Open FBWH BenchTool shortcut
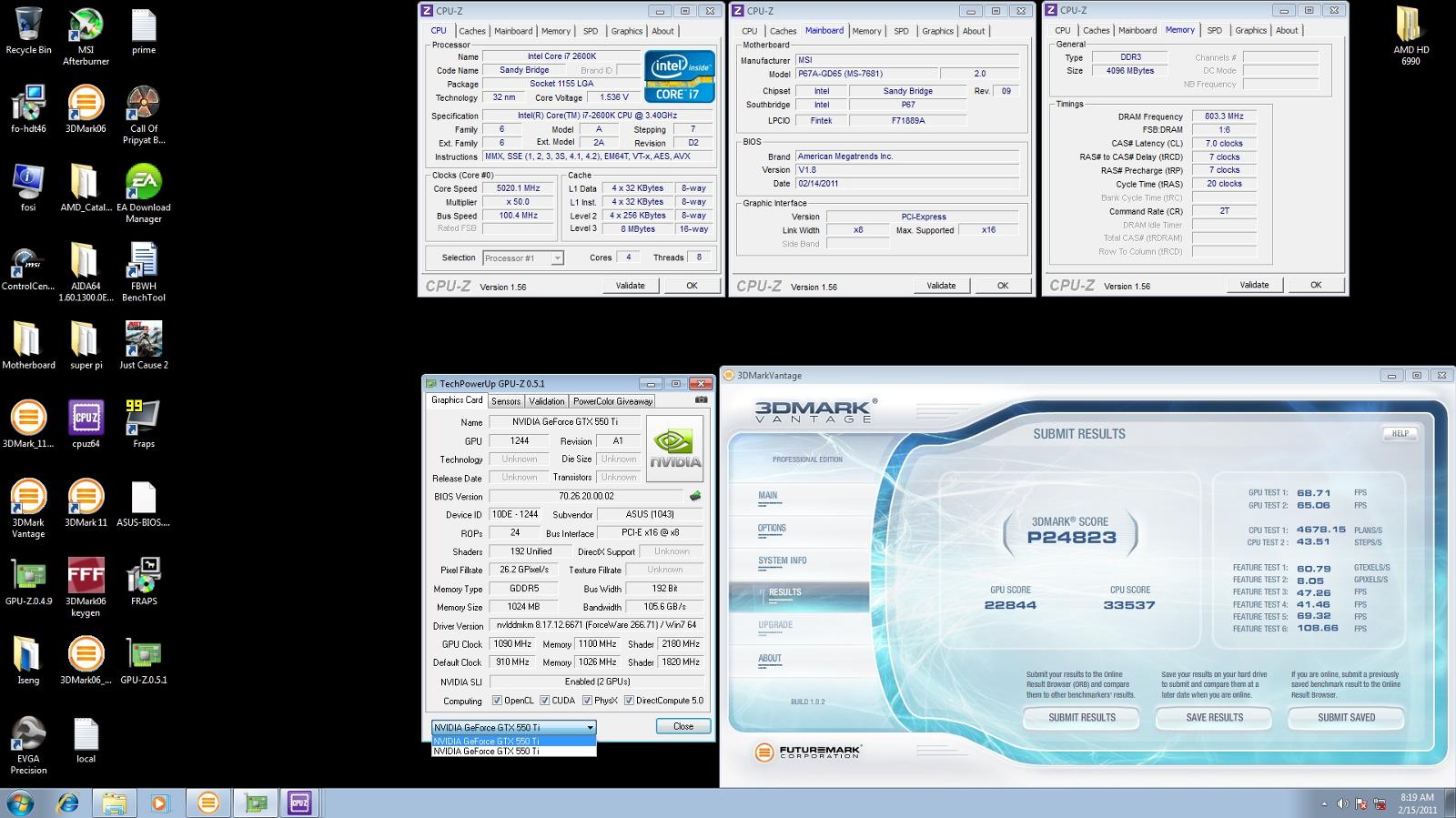Screen dimensions: 1456x818 [144, 273]
